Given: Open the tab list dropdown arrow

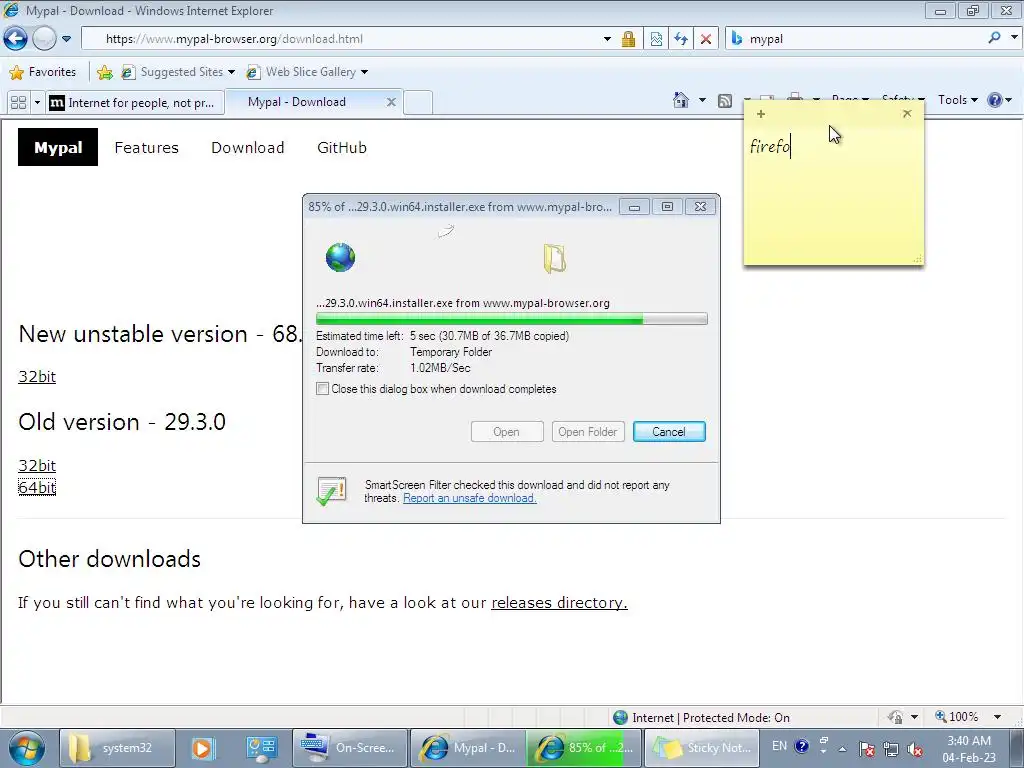Looking at the screenshot, I should (x=37, y=103).
